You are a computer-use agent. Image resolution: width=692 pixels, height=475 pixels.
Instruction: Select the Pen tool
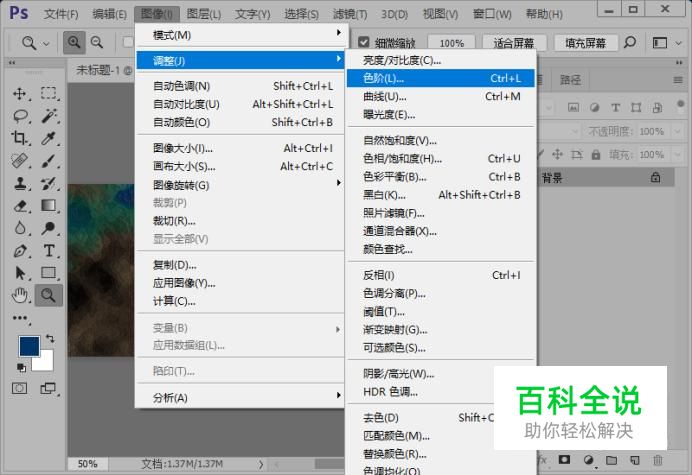[x=19, y=251]
